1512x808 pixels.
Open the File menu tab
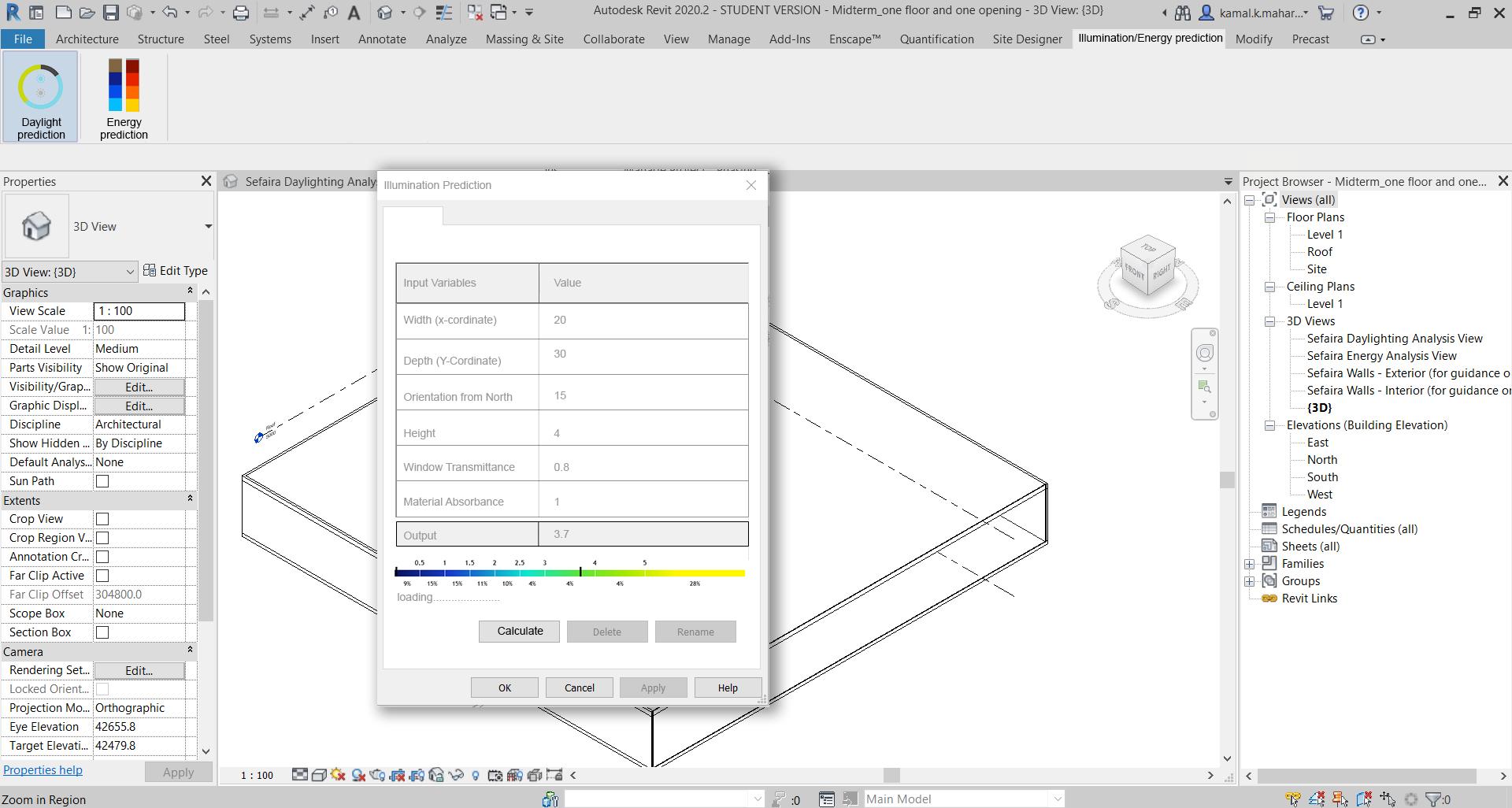click(23, 39)
